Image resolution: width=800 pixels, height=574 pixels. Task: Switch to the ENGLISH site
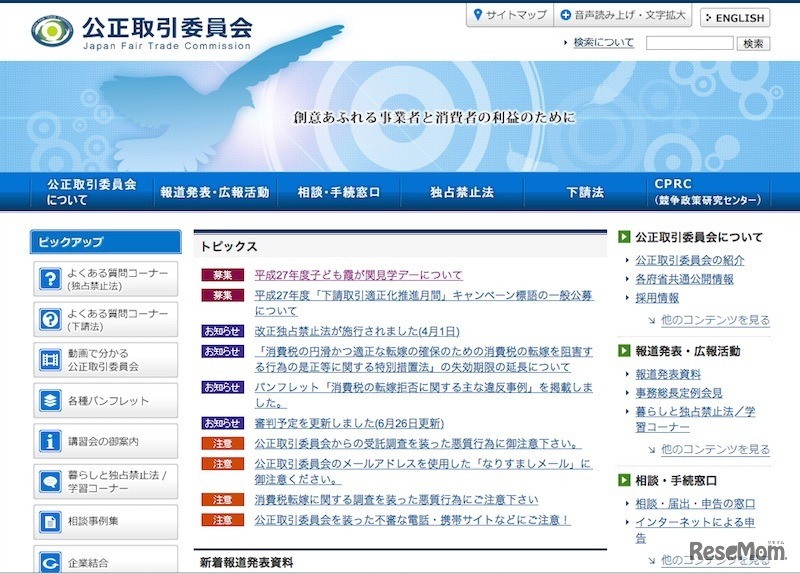click(x=735, y=18)
